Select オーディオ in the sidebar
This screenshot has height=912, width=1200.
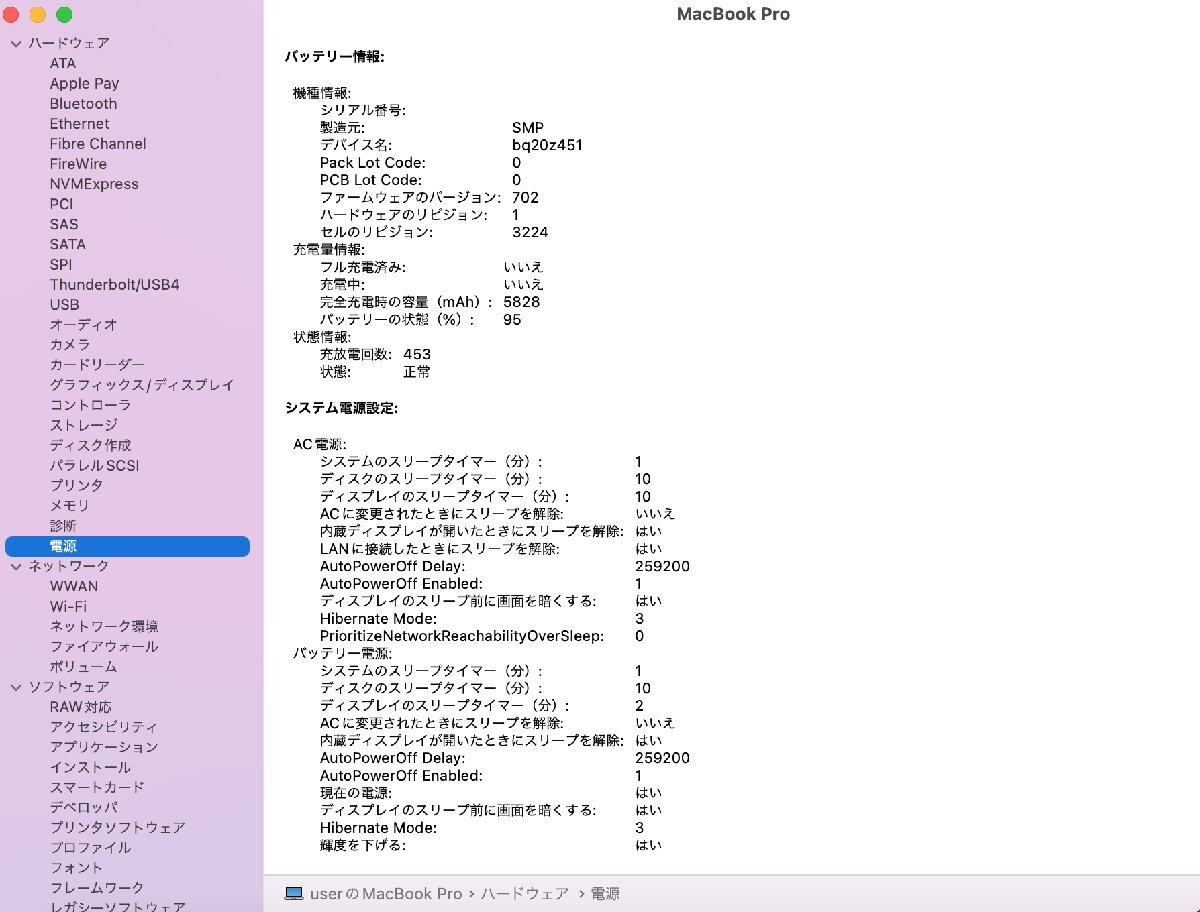pos(83,324)
